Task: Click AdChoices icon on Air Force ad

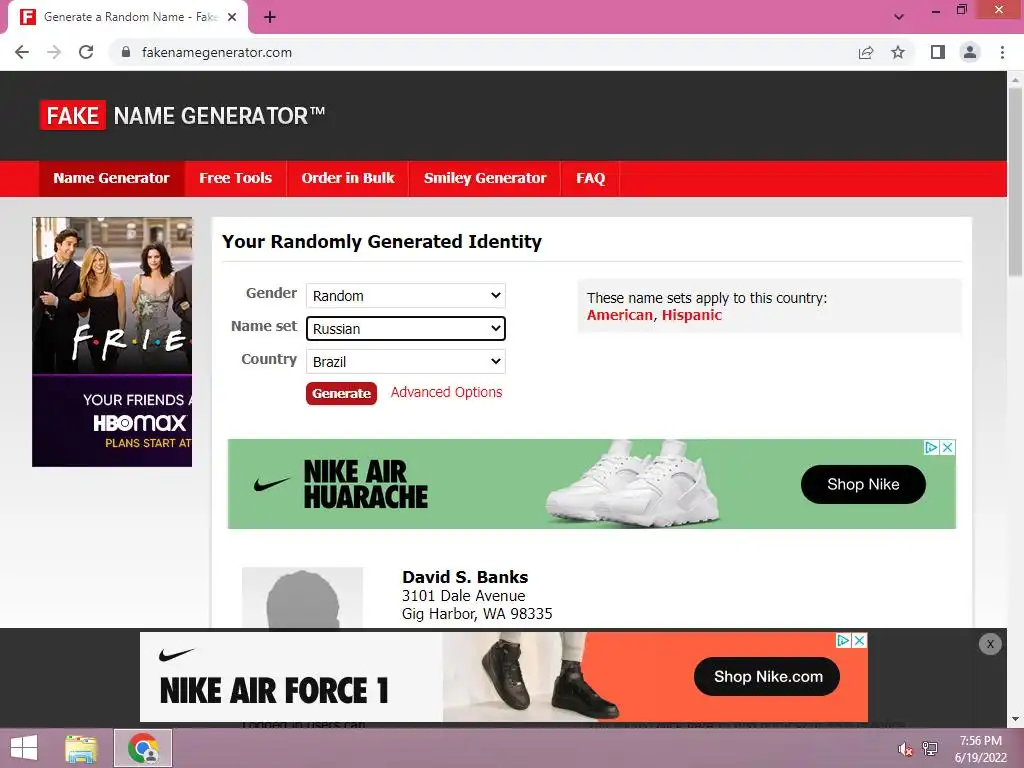Action: click(x=844, y=641)
